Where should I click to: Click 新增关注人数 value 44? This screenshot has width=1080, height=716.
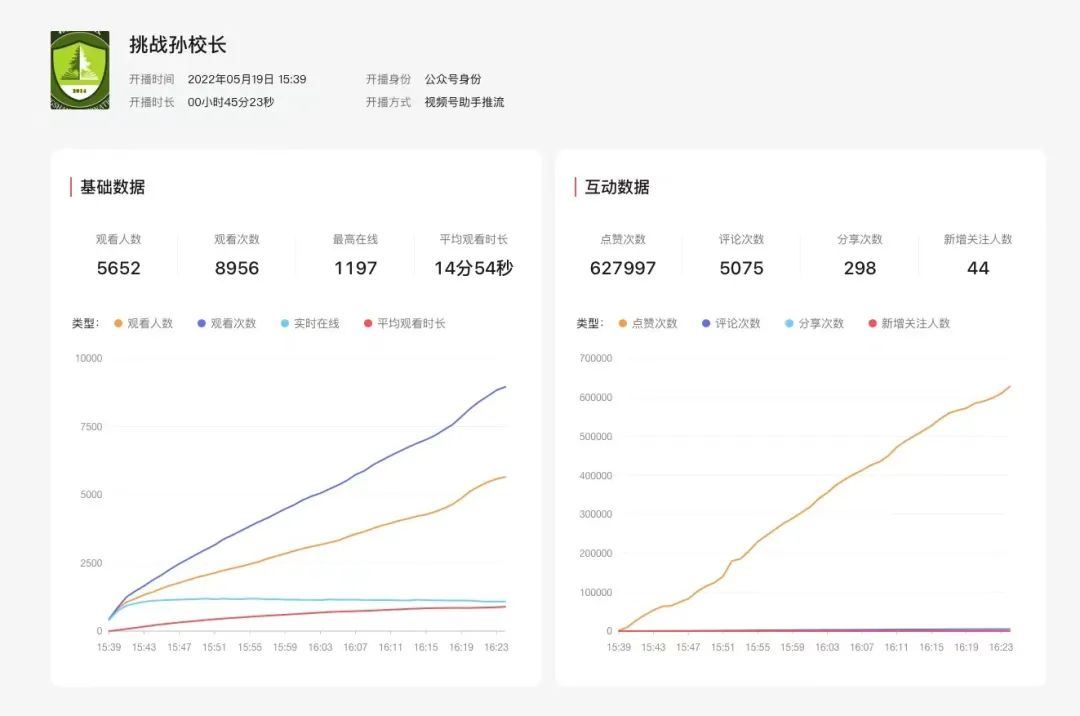point(978,268)
